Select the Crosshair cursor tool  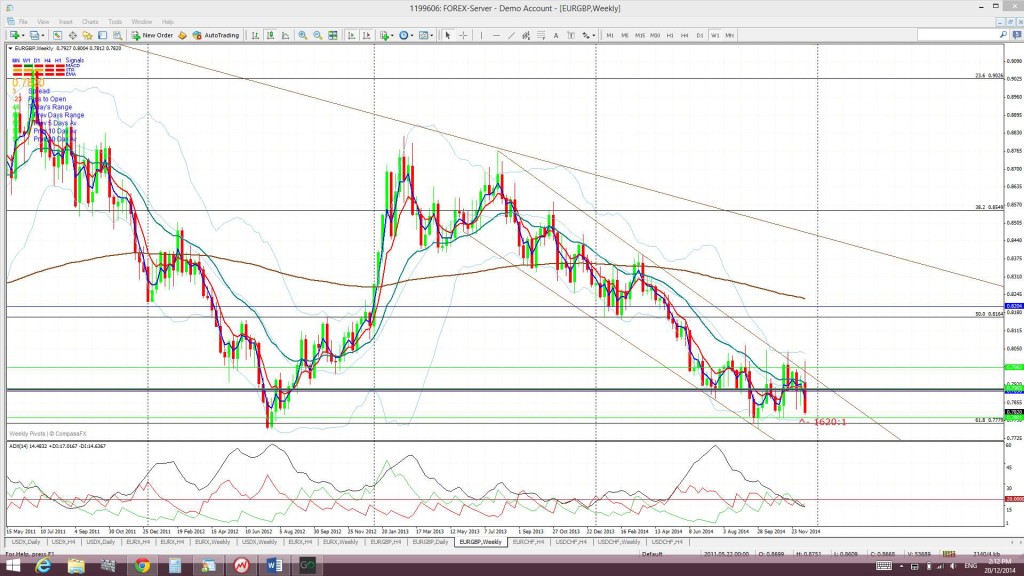click(463, 35)
